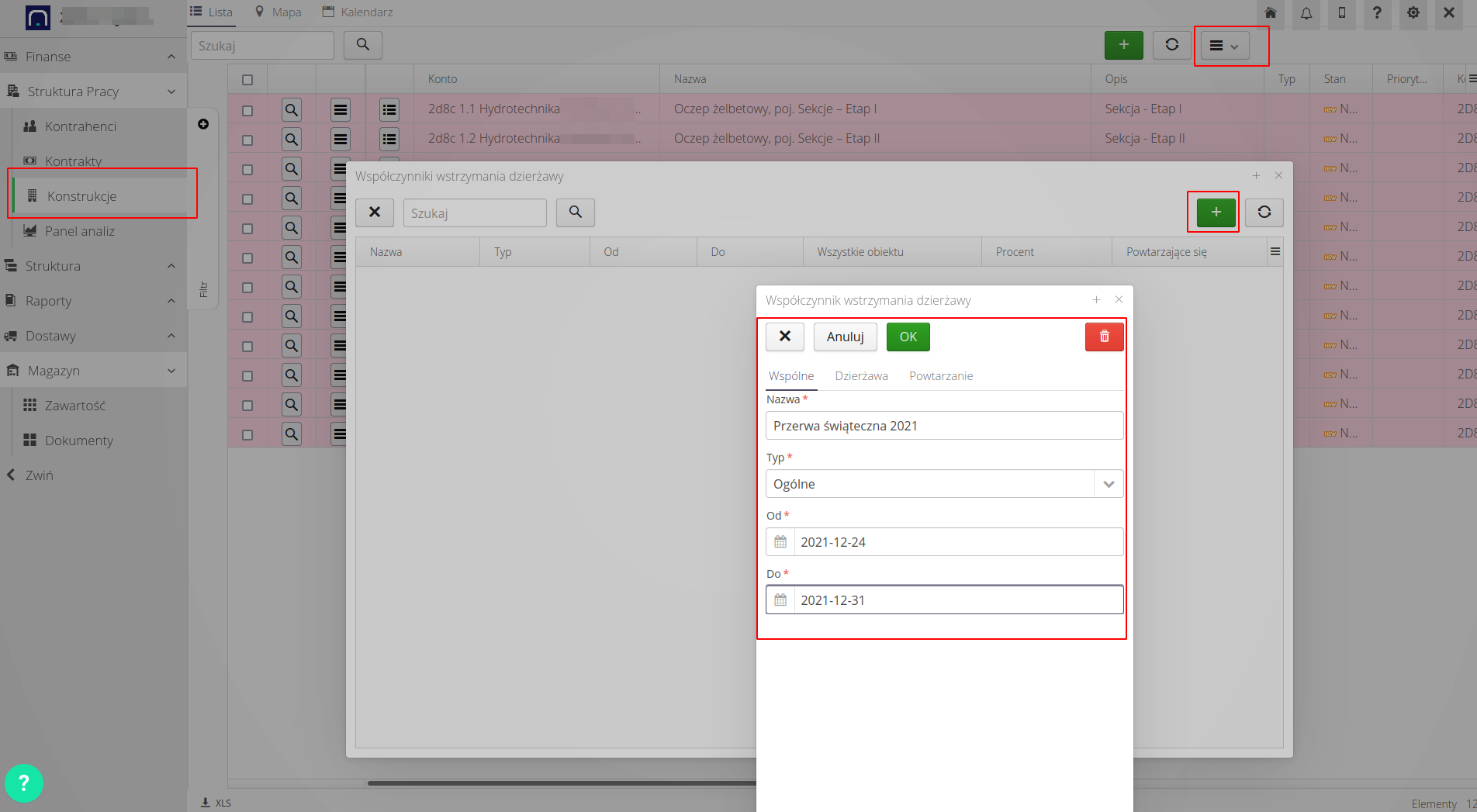Click magnifier icon in first Hydrotechnika row

click(x=292, y=110)
